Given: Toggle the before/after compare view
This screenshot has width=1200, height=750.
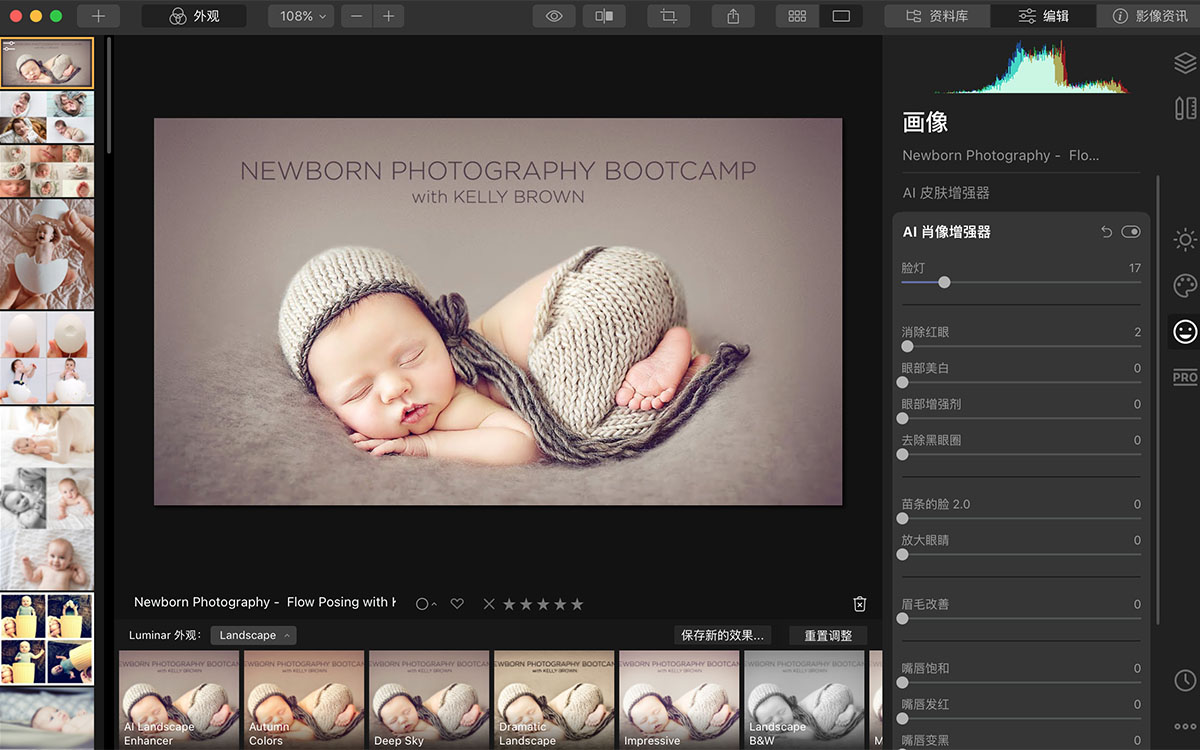Looking at the screenshot, I should 604,16.
